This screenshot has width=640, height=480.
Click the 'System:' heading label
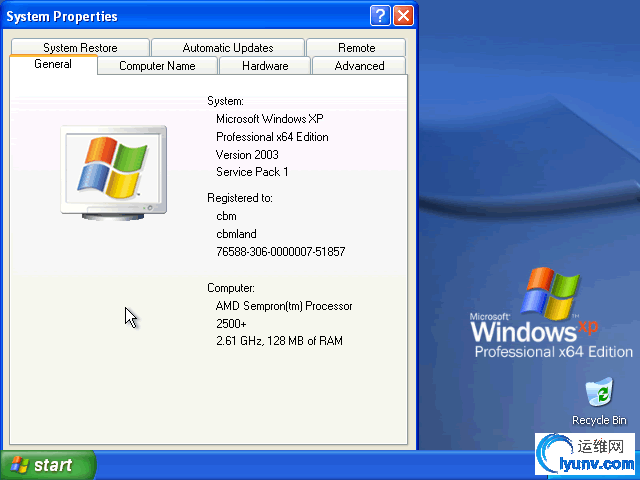[x=225, y=101]
